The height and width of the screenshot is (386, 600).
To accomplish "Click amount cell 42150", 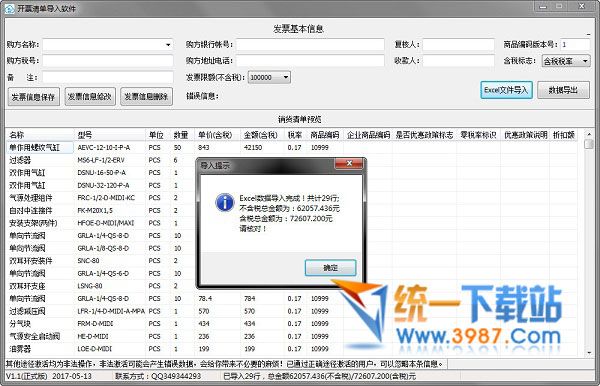I will [262, 148].
